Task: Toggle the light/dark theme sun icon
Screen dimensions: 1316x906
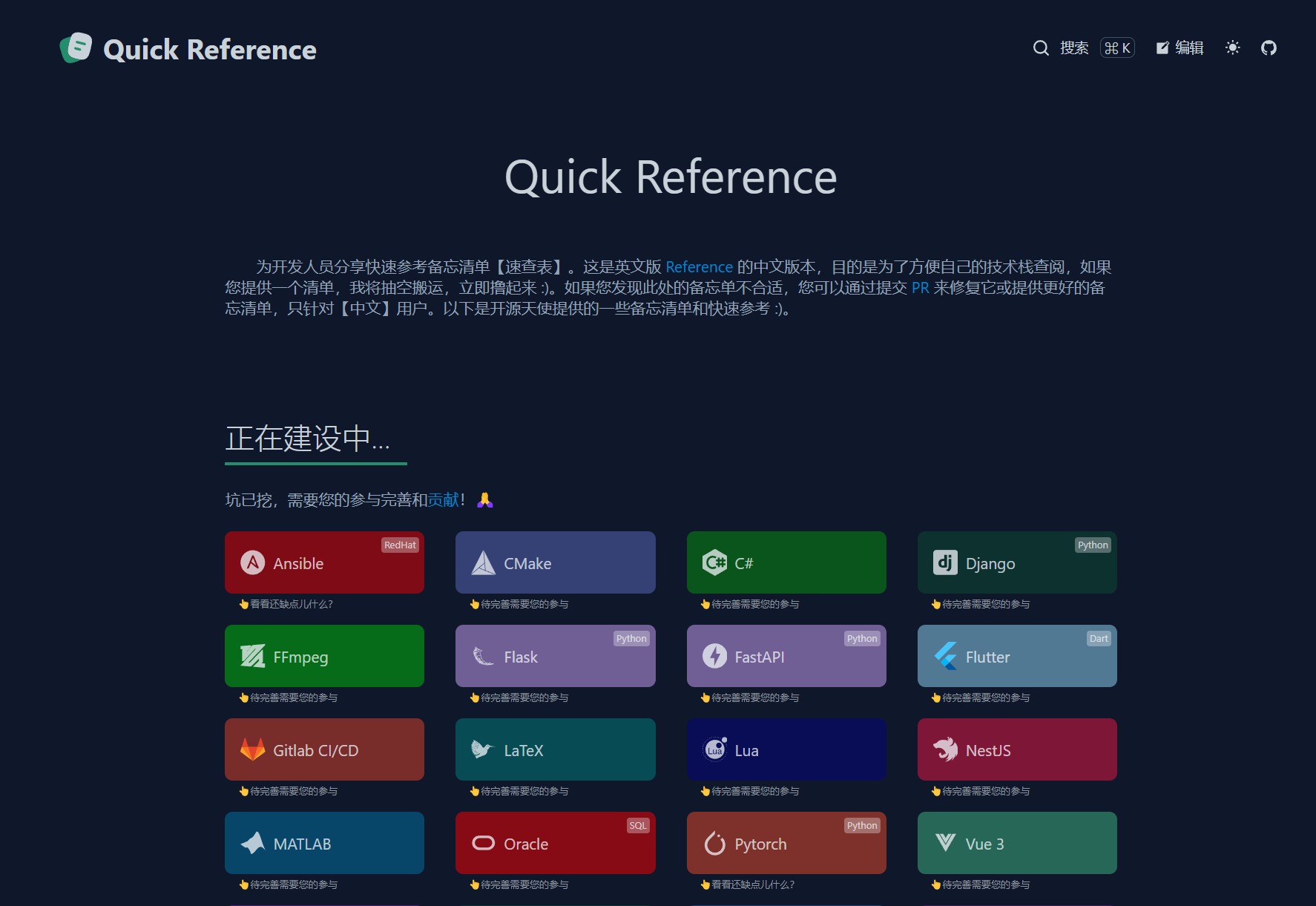Action: point(1233,48)
